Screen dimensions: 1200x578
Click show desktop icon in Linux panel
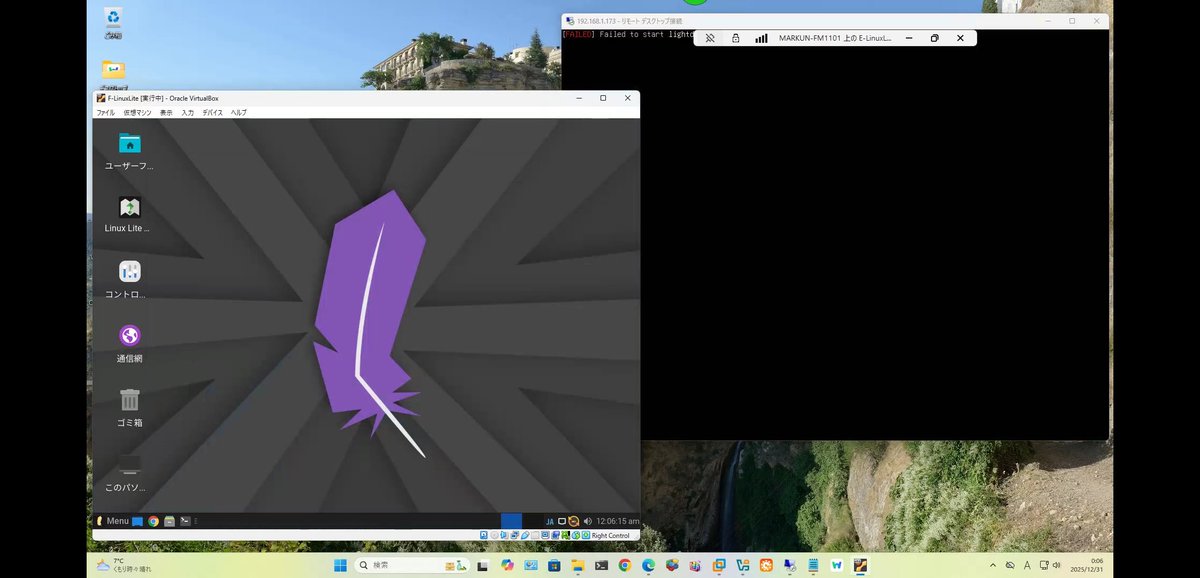click(138, 521)
